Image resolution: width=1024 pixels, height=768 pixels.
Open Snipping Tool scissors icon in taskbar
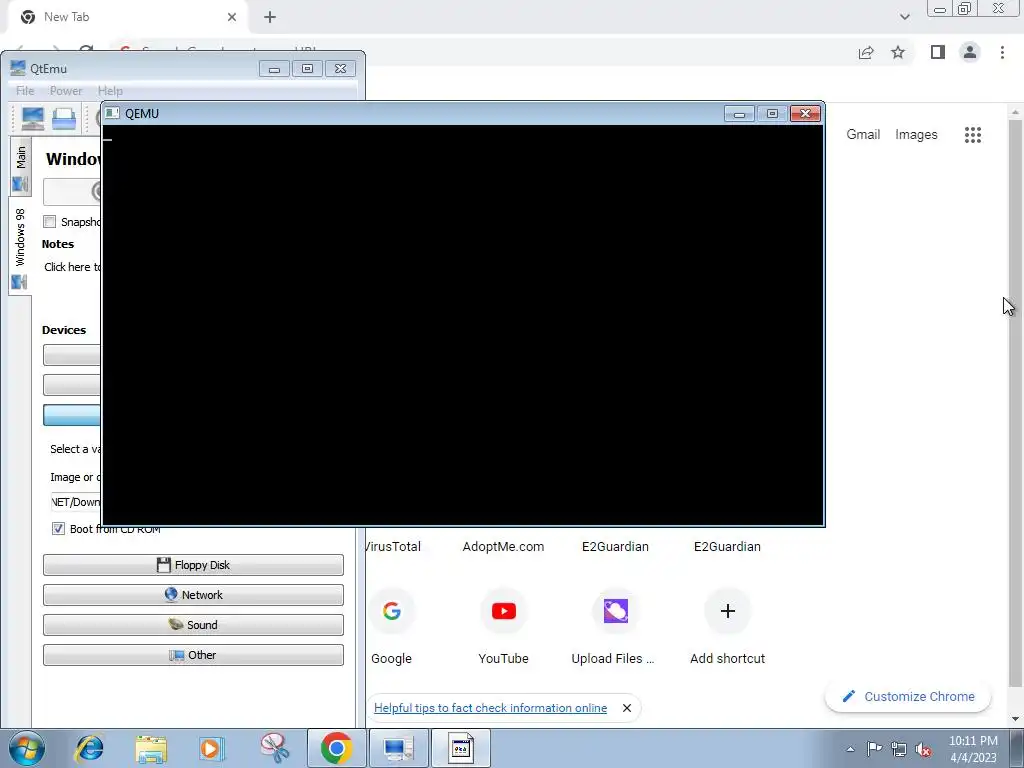[x=274, y=748]
